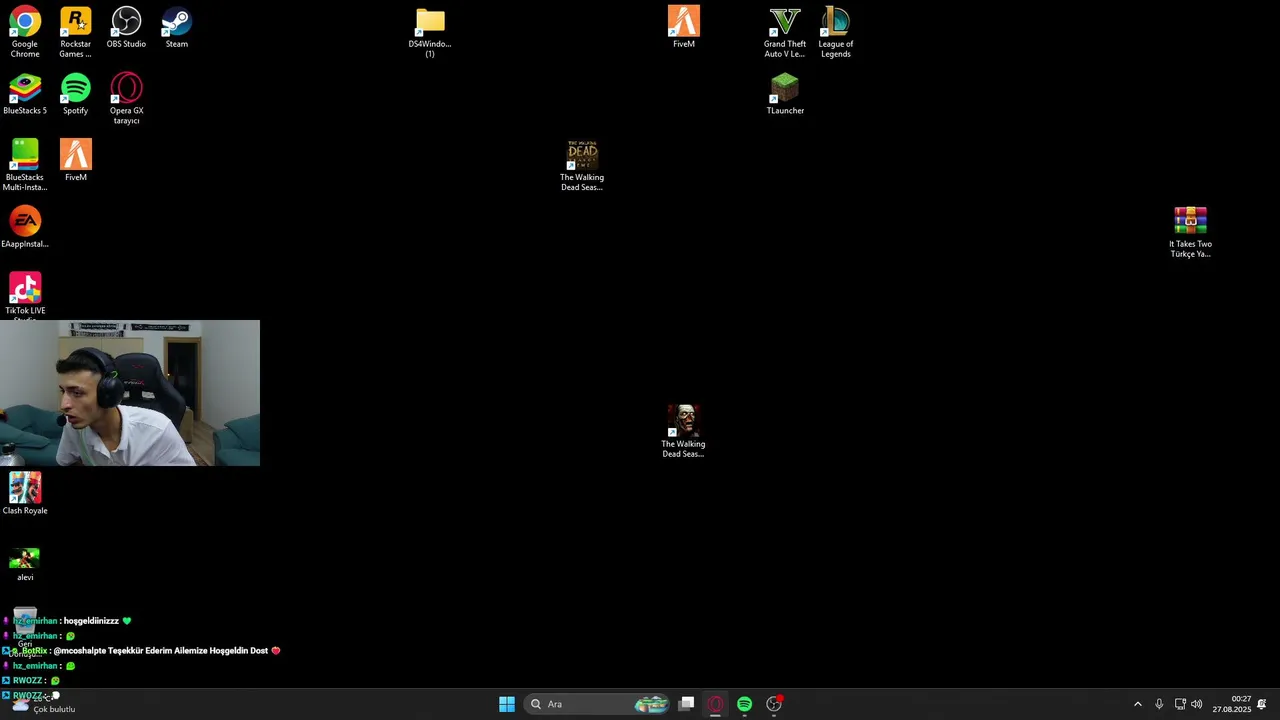
Task: Select the DS4Windows (1) folder
Action: coord(430,32)
